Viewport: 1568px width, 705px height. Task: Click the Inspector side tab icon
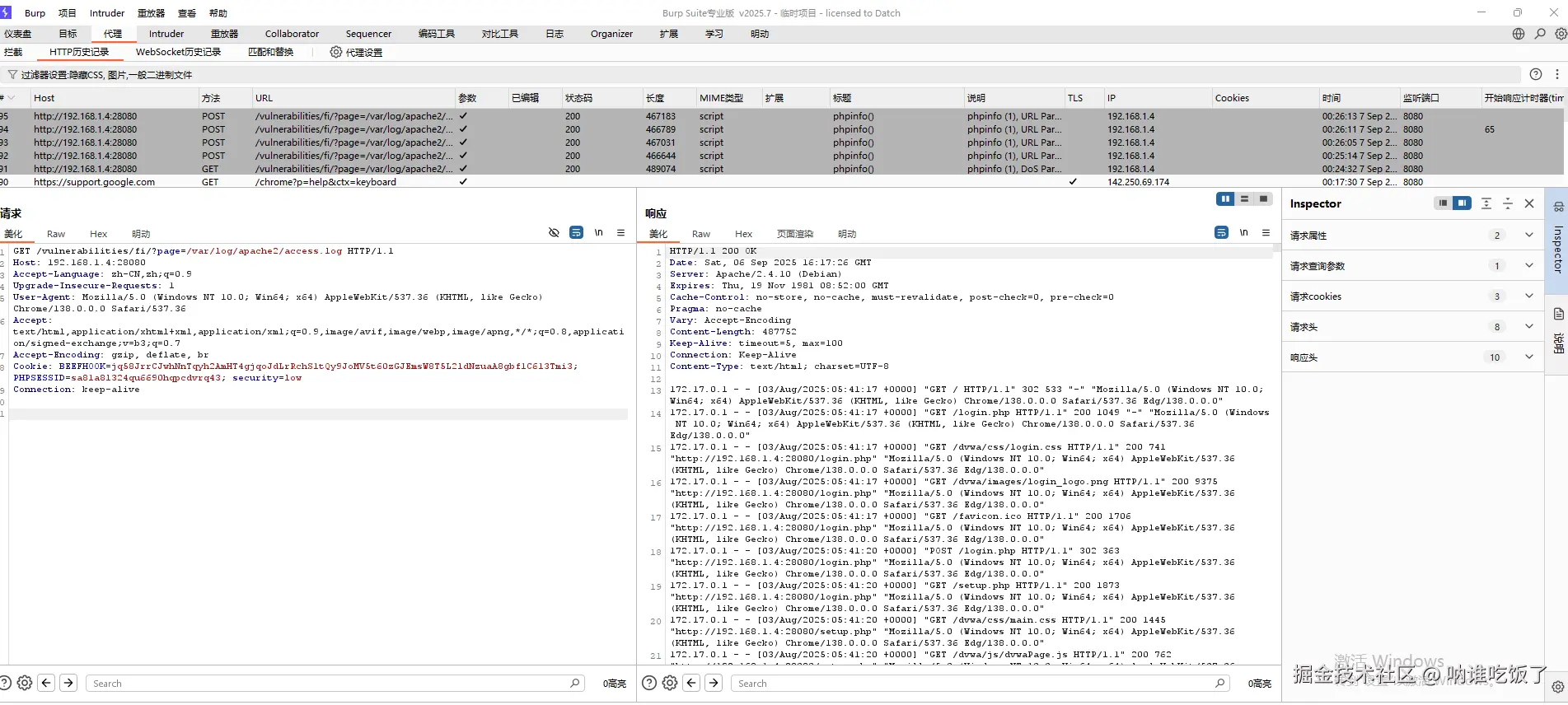[1558, 207]
